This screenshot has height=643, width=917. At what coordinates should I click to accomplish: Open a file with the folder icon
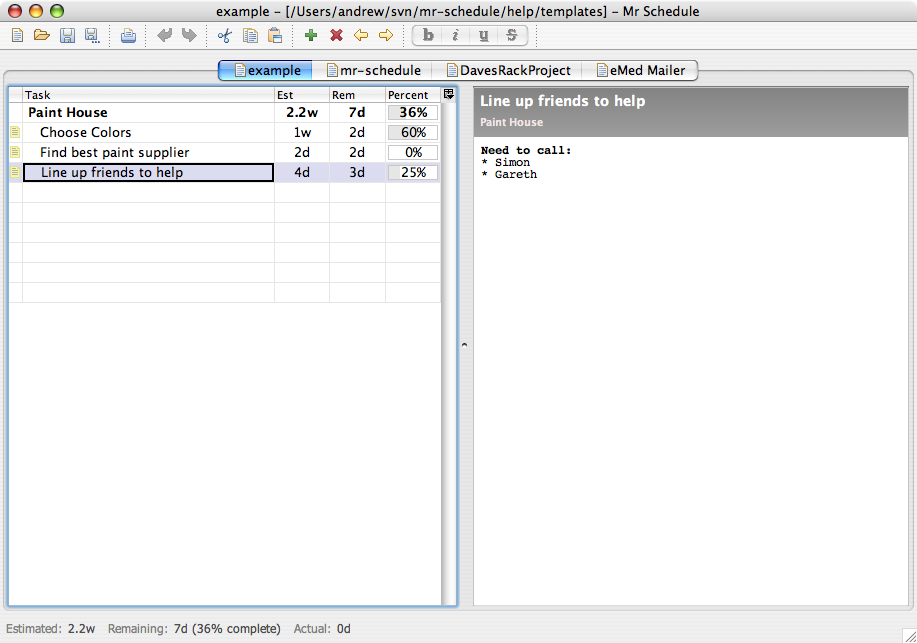coord(41,35)
